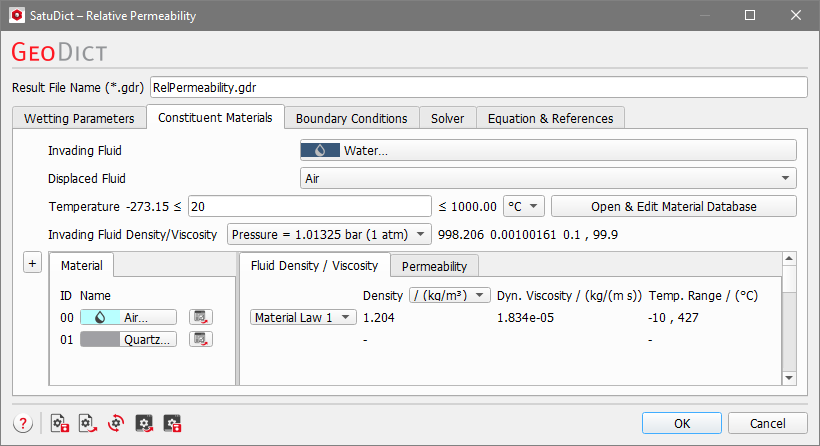820x446 pixels.
Task: Click the temp range value -10 , 427
Action: point(673,317)
